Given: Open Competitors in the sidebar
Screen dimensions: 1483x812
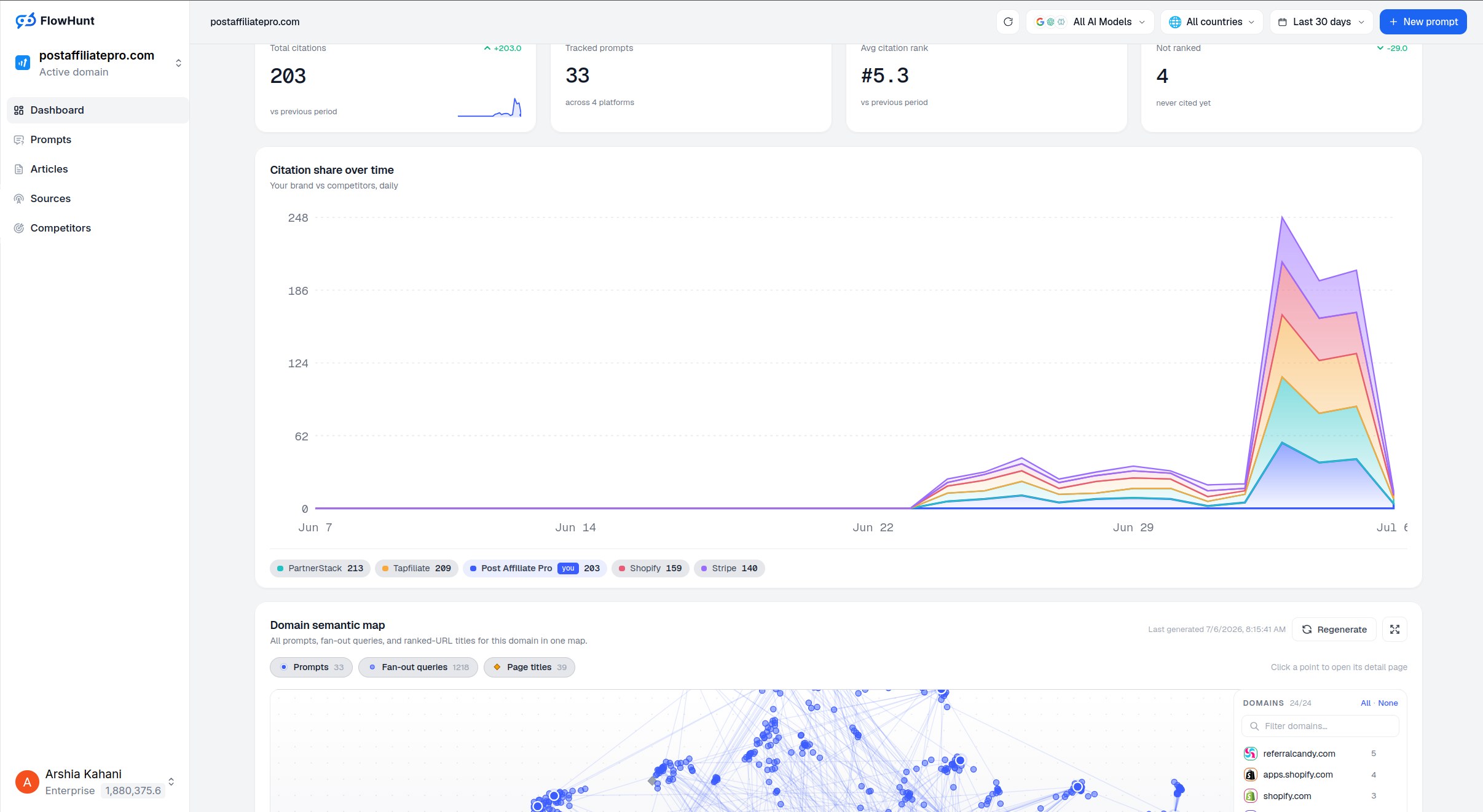Looking at the screenshot, I should coord(60,228).
